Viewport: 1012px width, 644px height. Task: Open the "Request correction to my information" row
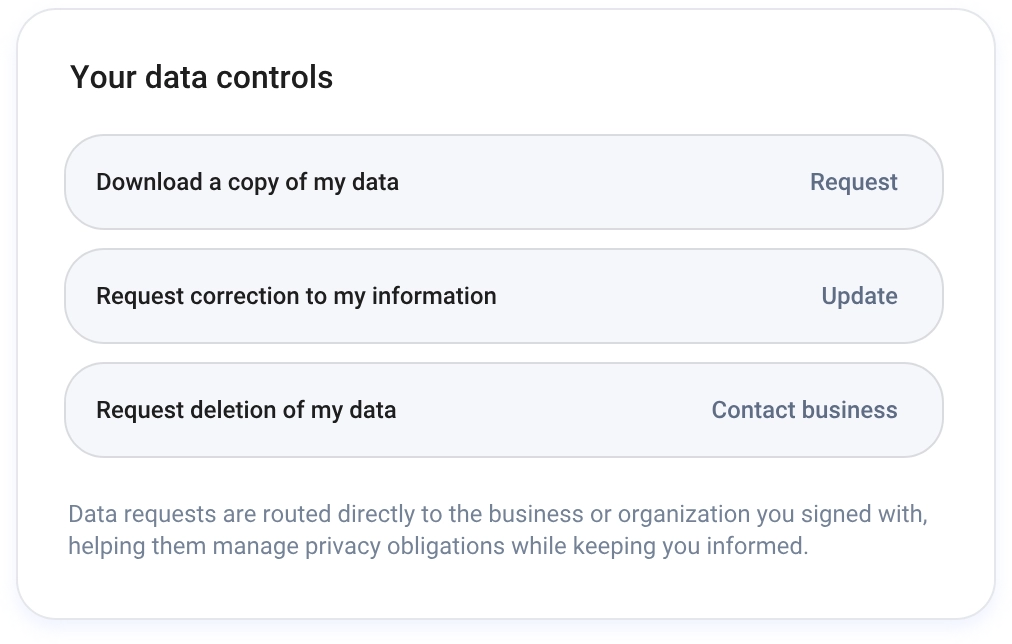(x=600, y=296)
